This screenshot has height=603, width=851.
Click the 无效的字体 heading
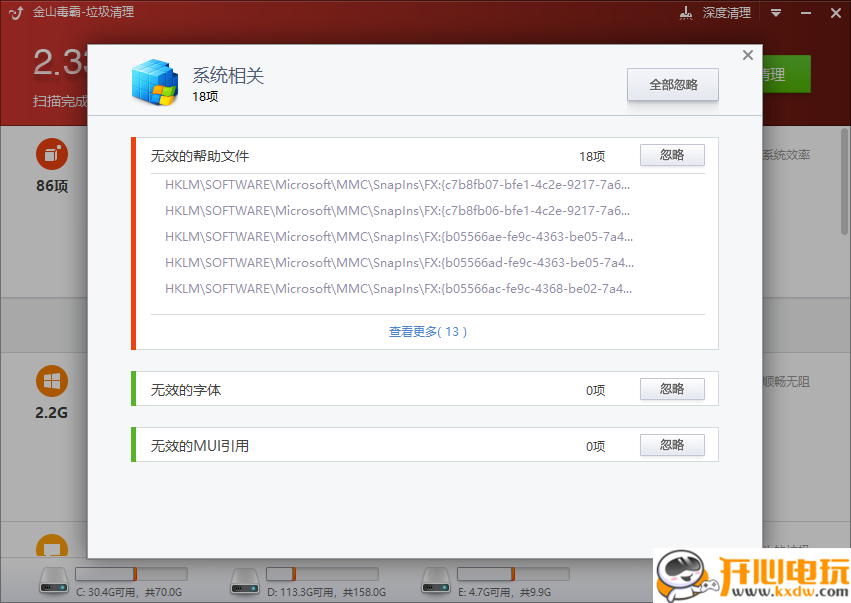pos(186,390)
